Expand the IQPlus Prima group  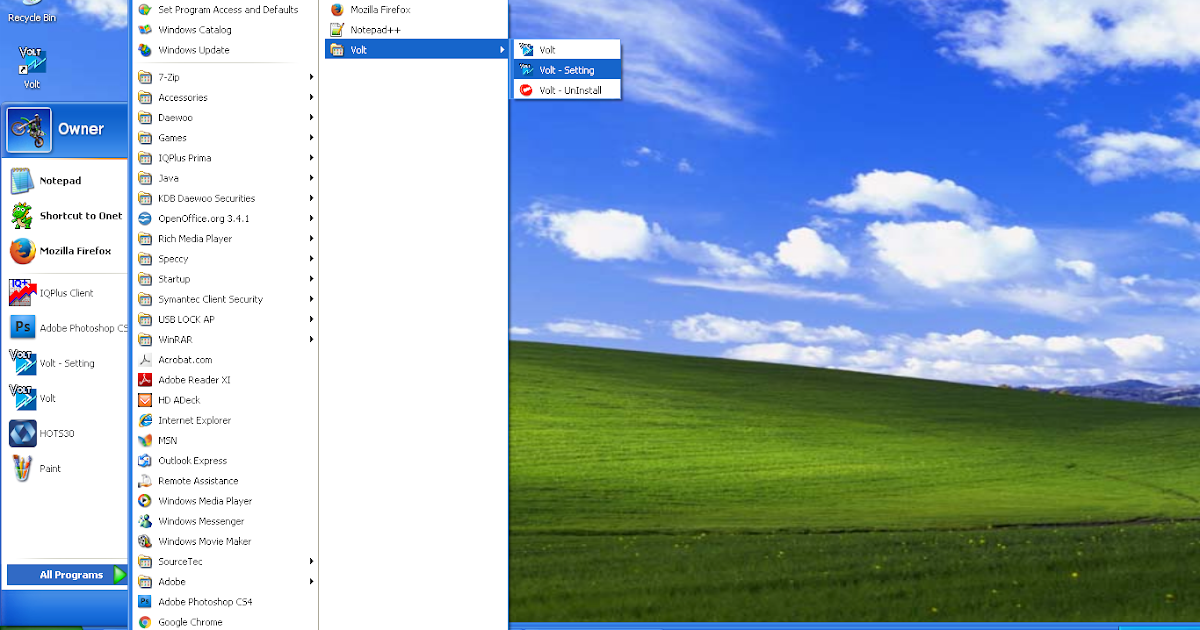pos(225,158)
